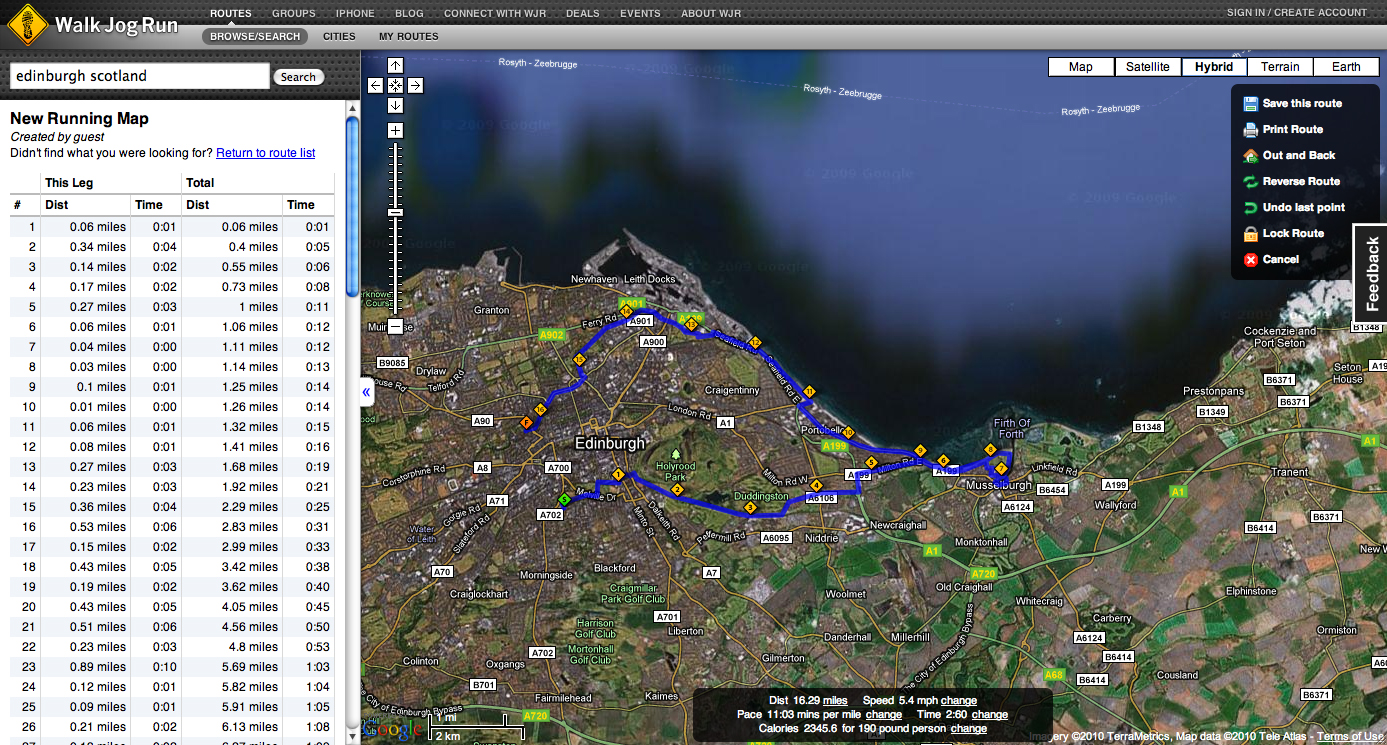Click the map zoom slider handle

[395, 212]
